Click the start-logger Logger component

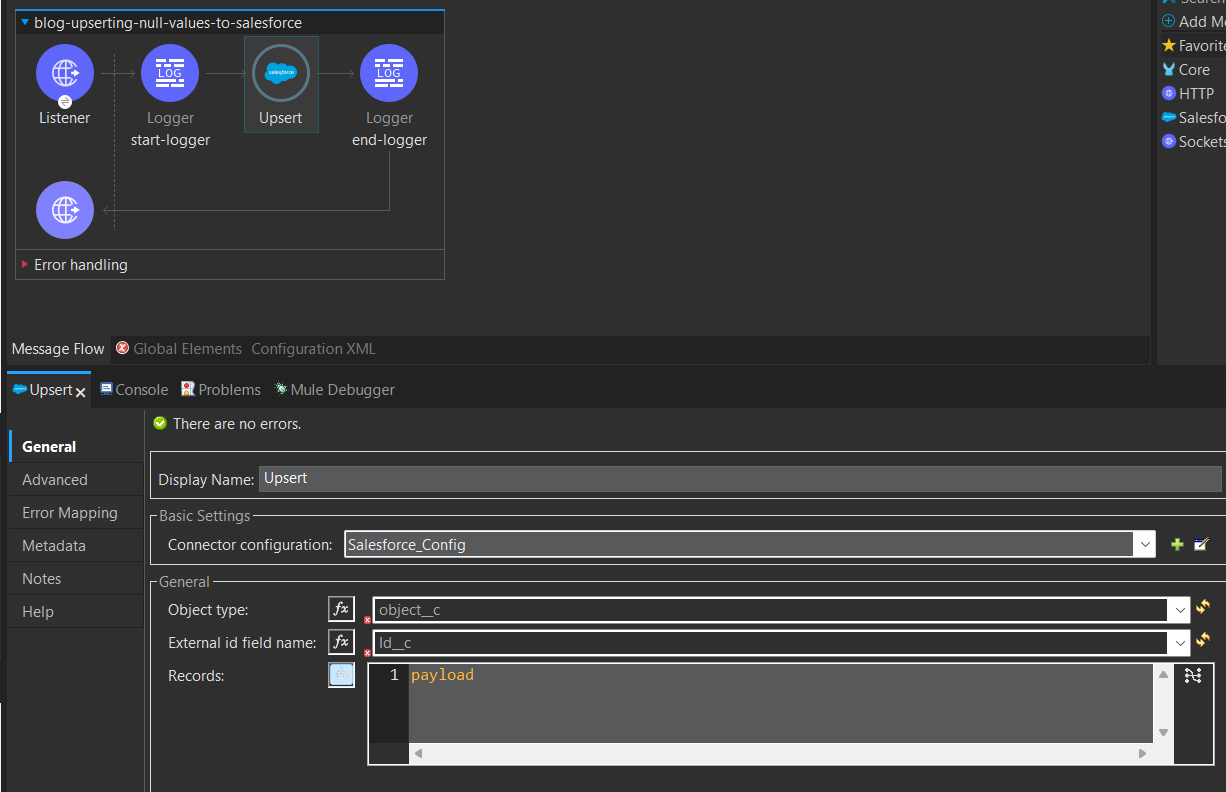170,73
